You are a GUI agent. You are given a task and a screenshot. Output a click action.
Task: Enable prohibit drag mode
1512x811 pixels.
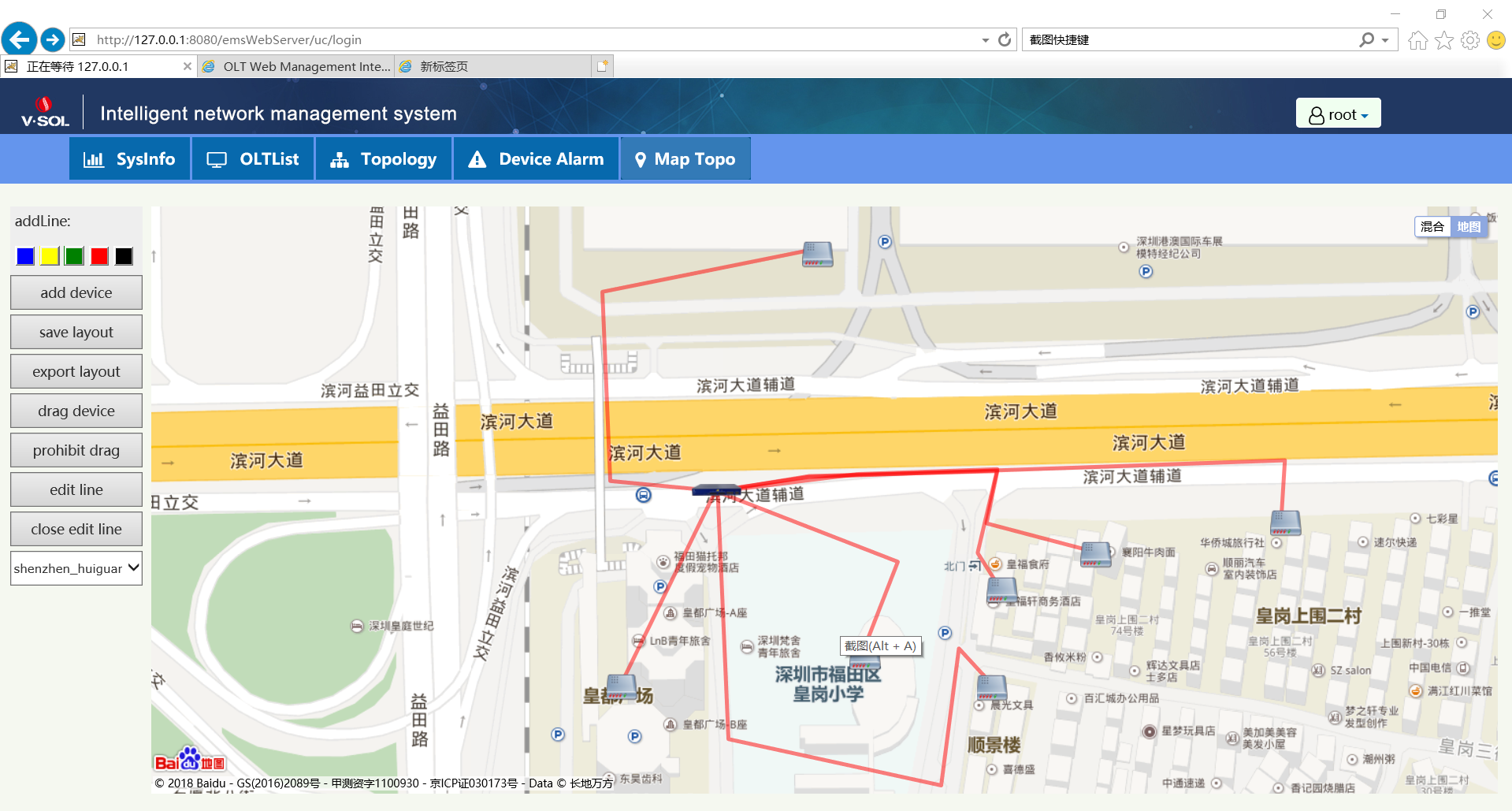point(76,450)
